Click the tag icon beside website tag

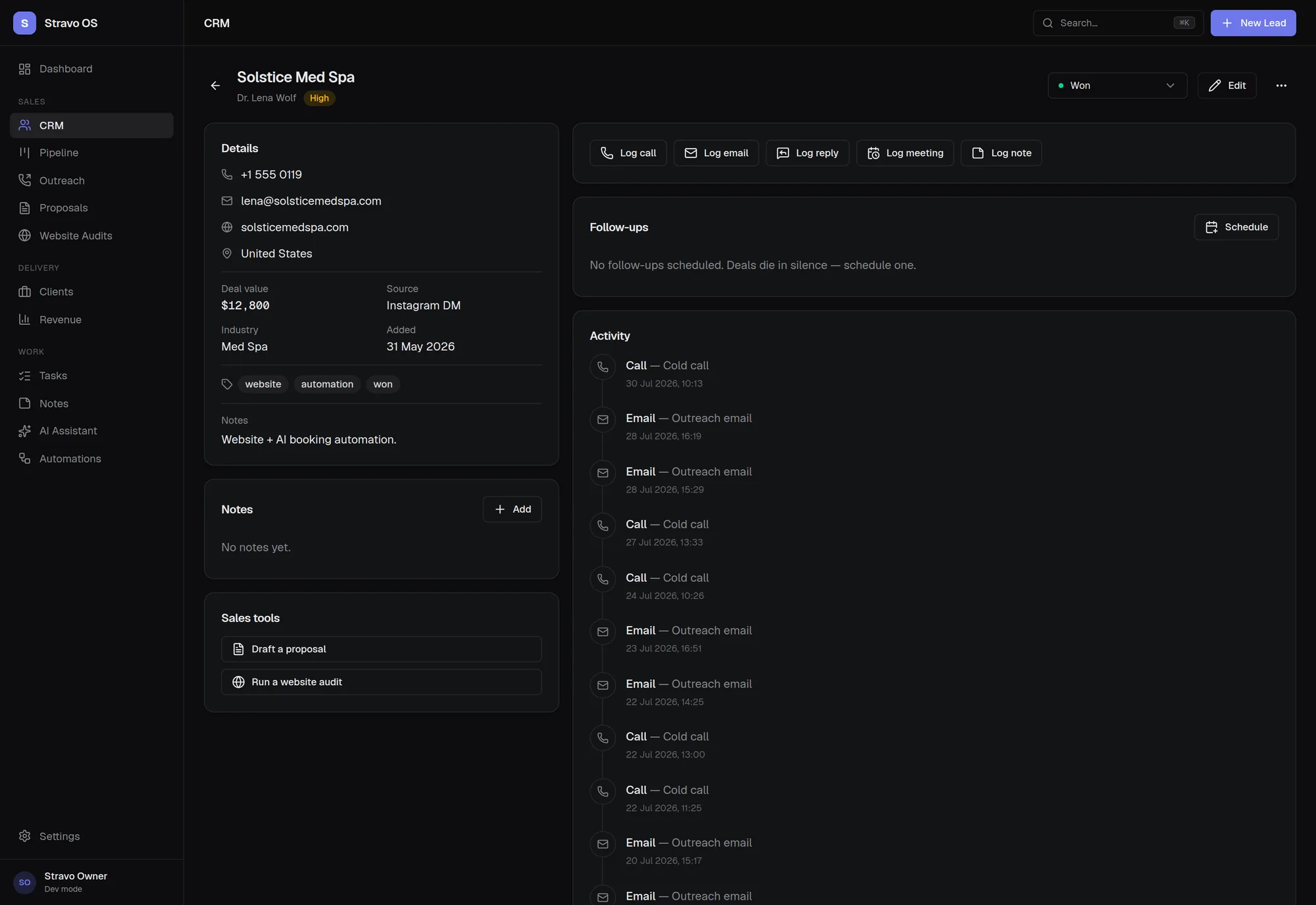coord(227,384)
